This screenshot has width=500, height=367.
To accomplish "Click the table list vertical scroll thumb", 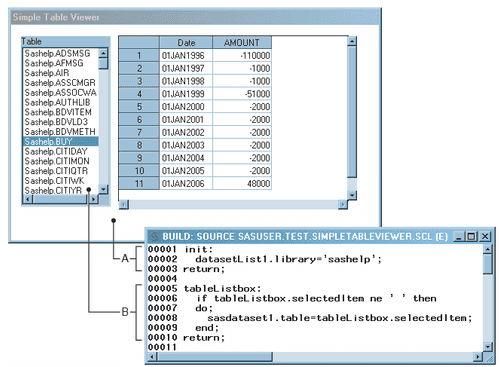I will coord(104,63).
